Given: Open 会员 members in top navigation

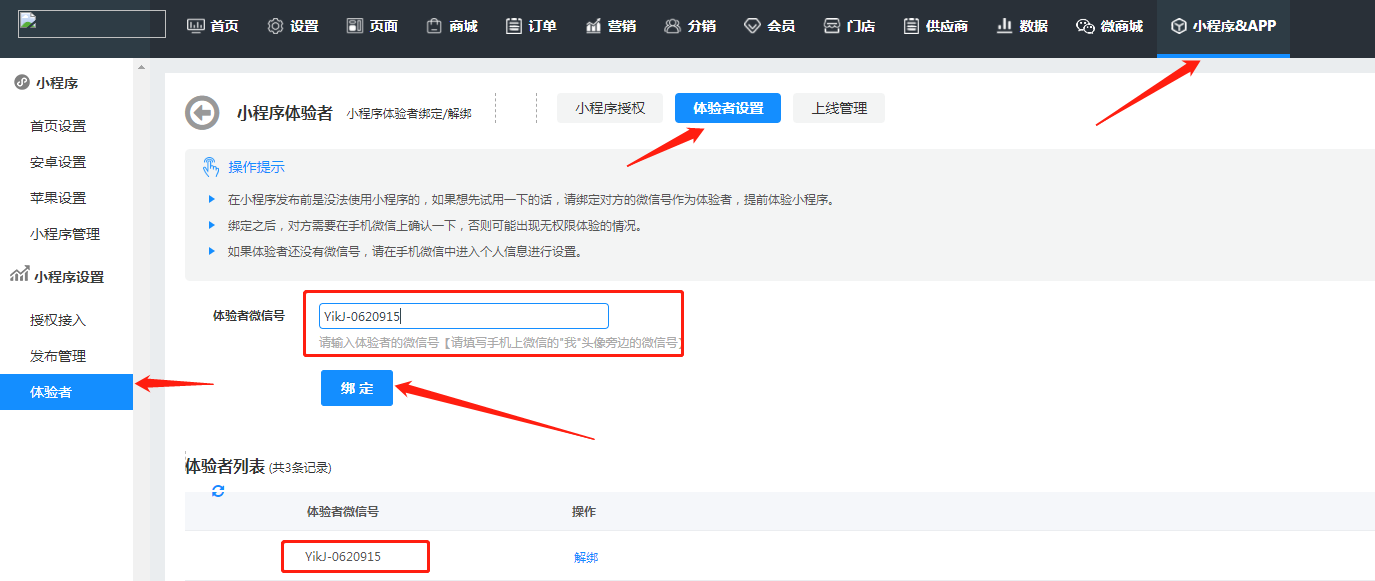Looking at the screenshot, I should point(769,26).
